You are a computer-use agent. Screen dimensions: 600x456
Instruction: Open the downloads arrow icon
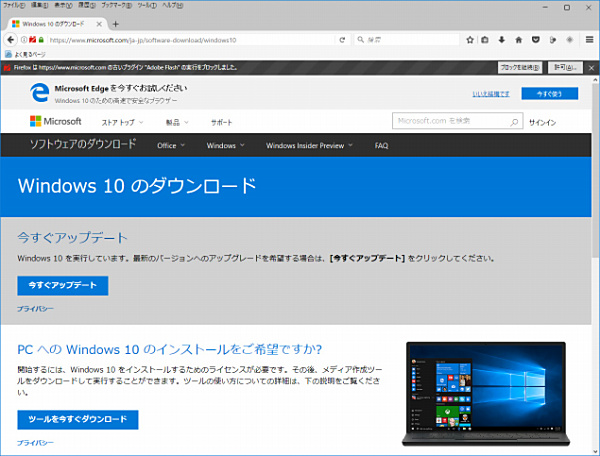click(x=502, y=40)
